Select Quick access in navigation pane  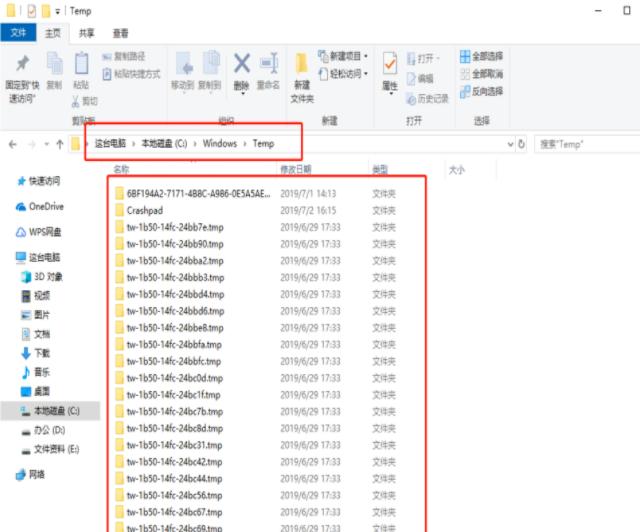click(x=39, y=181)
